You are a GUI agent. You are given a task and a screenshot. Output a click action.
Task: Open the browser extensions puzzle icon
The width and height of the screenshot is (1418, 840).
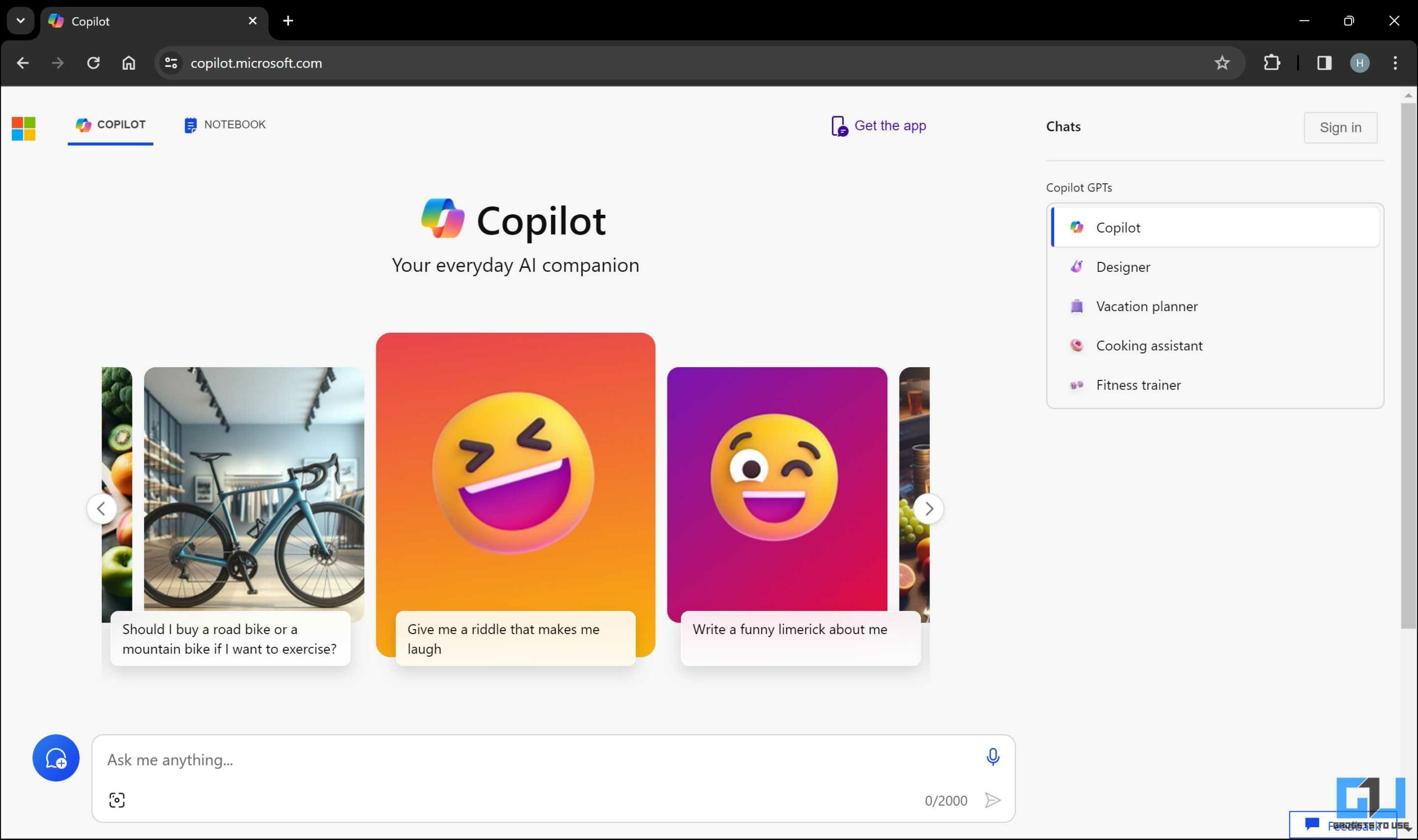pyautogui.click(x=1271, y=63)
